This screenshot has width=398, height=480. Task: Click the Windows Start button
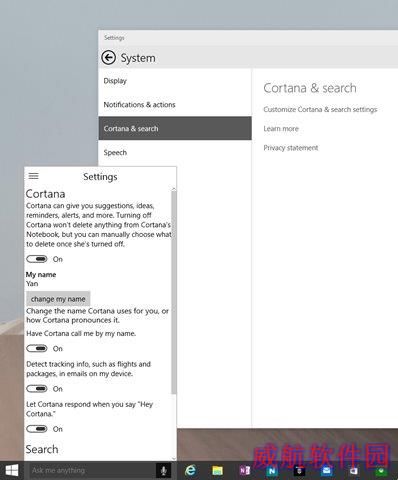(x=12, y=471)
